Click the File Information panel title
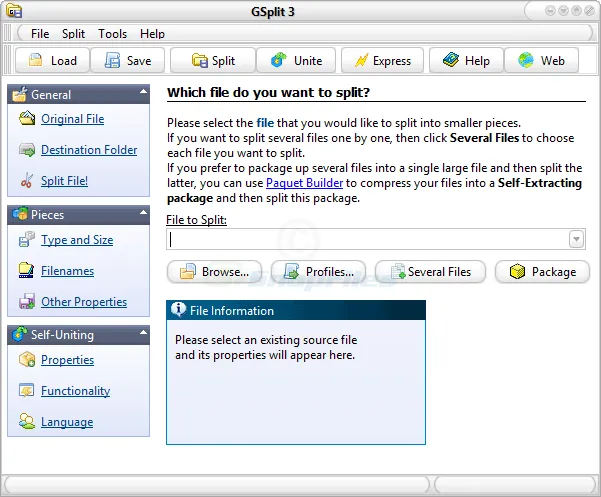This screenshot has width=601, height=497. pyautogui.click(x=232, y=310)
